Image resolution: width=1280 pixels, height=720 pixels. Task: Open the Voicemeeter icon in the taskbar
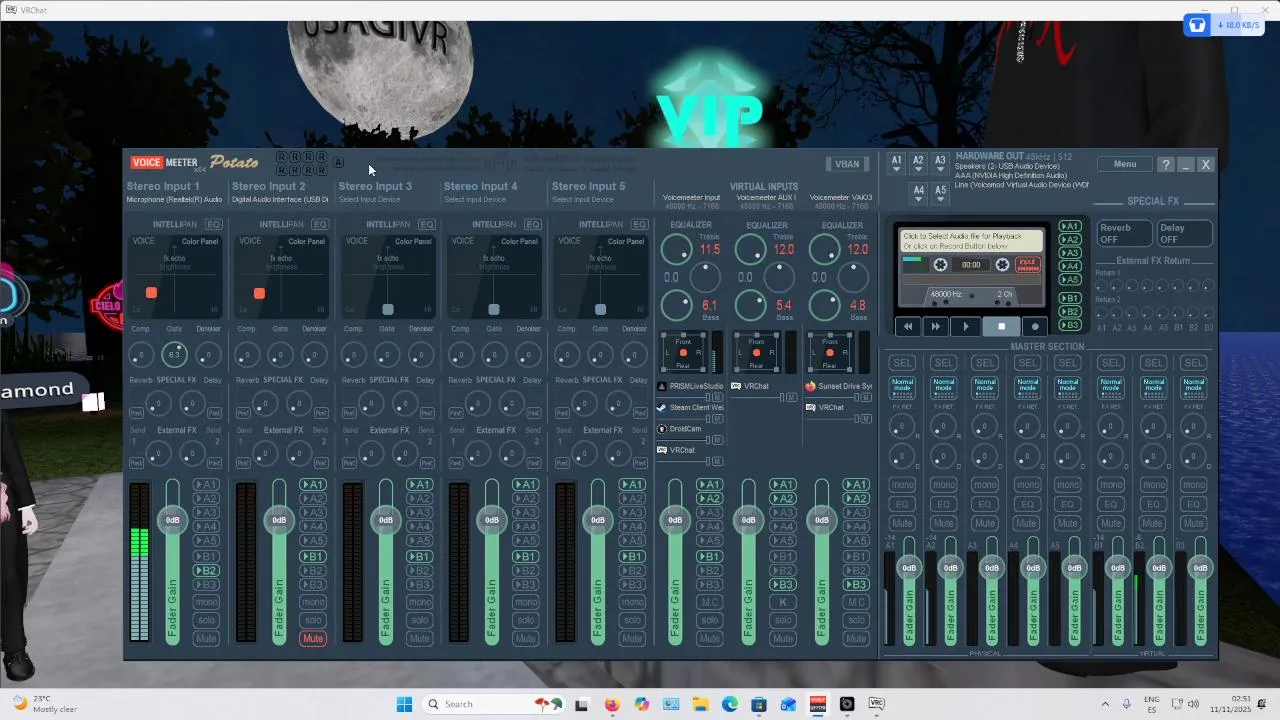(x=818, y=704)
